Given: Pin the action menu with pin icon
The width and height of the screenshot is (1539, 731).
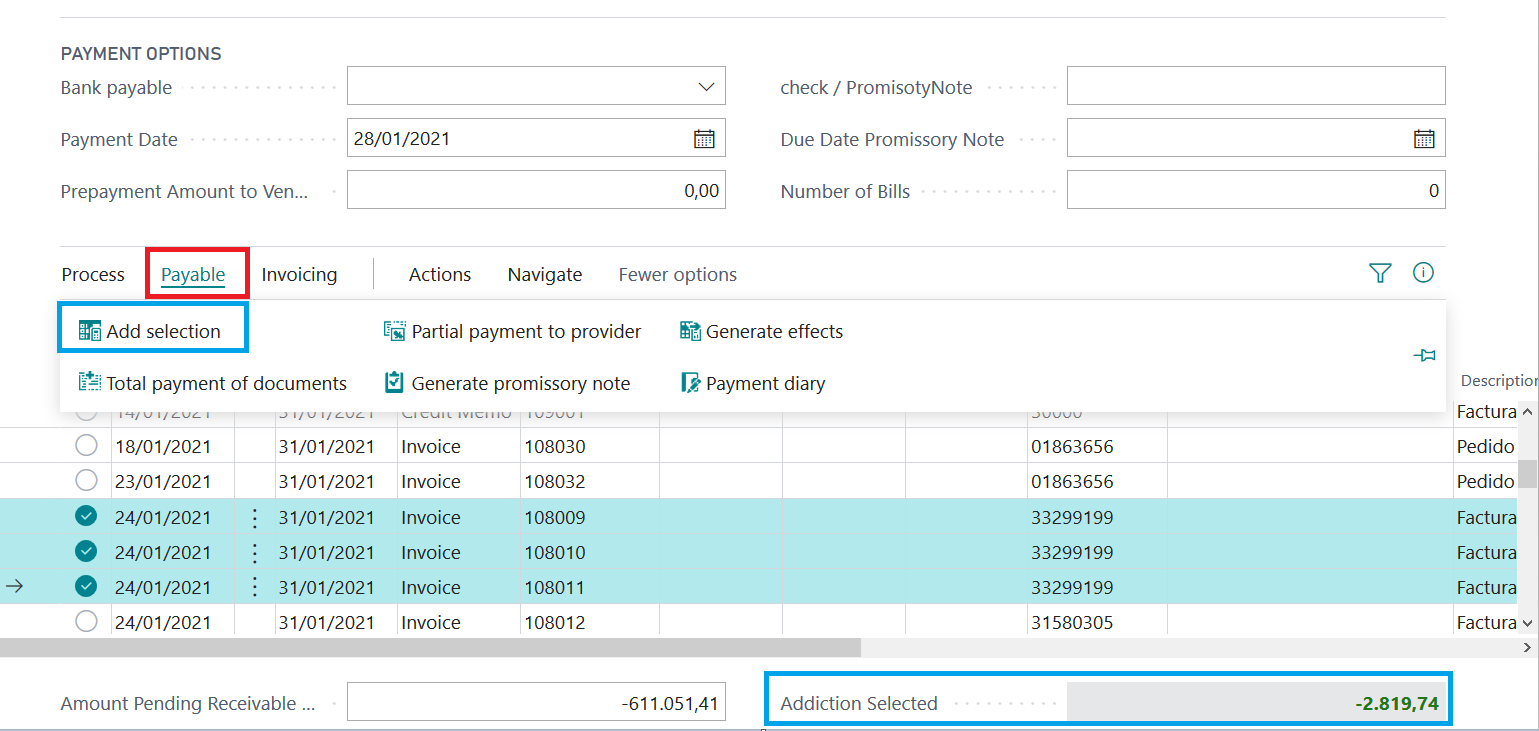Looking at the screenshot, I should (1425, 356).
